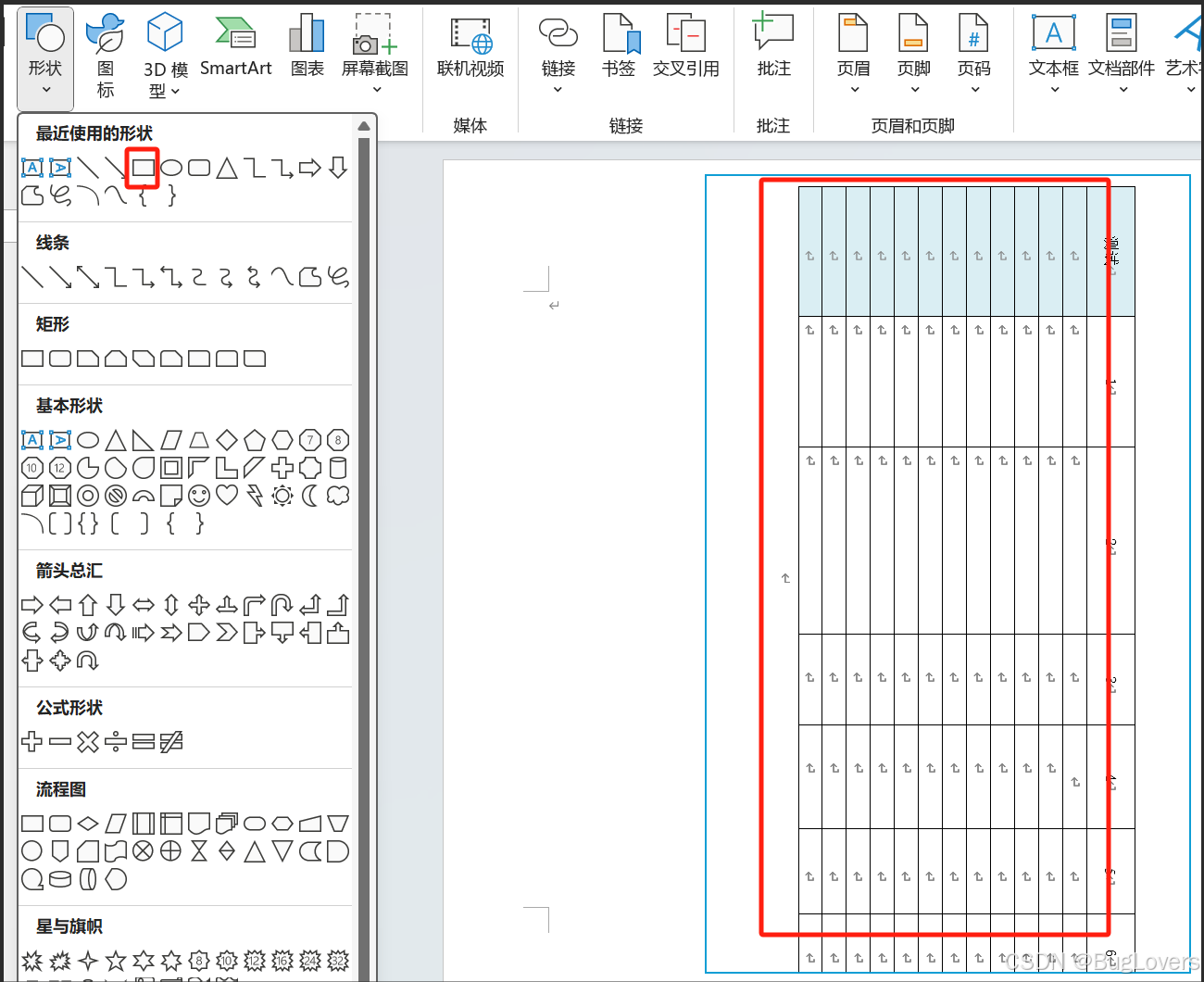Viewport: 1204px width, 982px height.
Task: Select the rounded rectangle in recently used shapes
Action: tap(199, 168)
